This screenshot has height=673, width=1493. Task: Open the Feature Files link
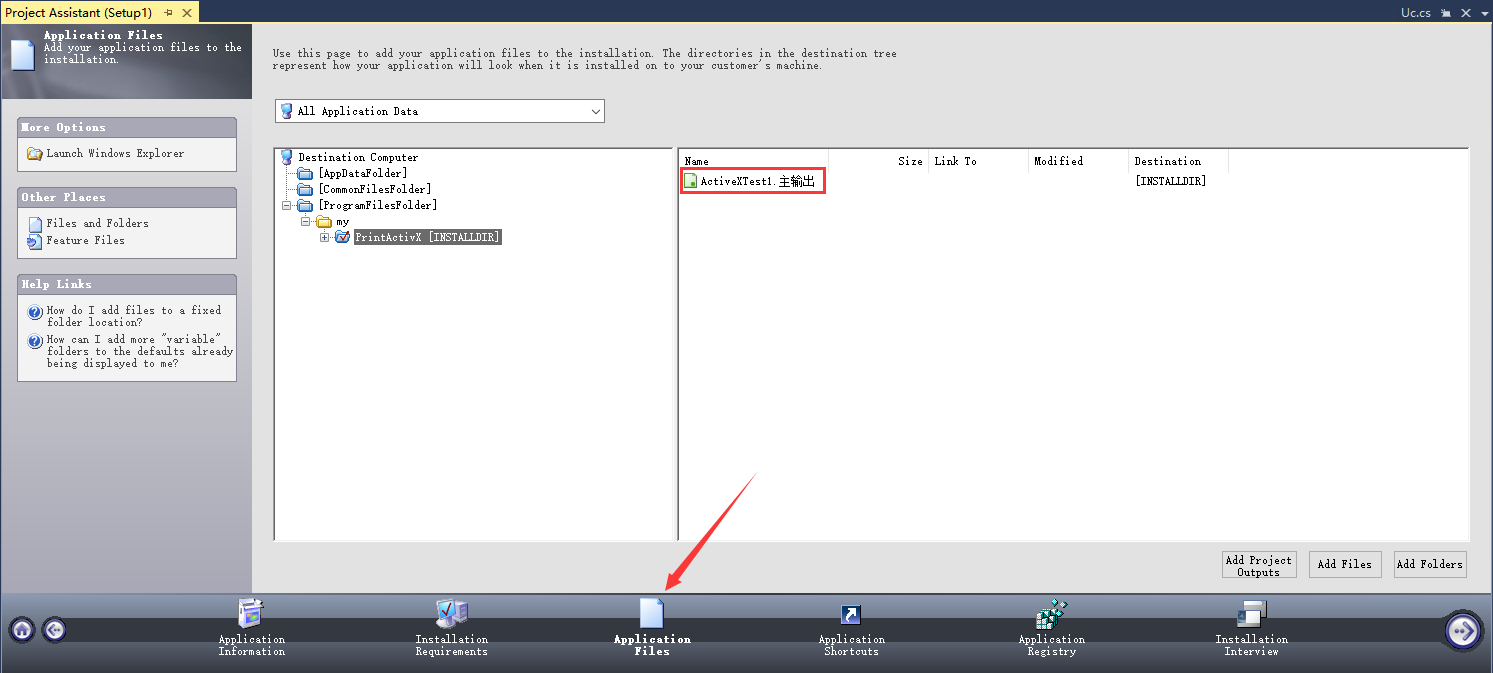click(x=86, y=241)
